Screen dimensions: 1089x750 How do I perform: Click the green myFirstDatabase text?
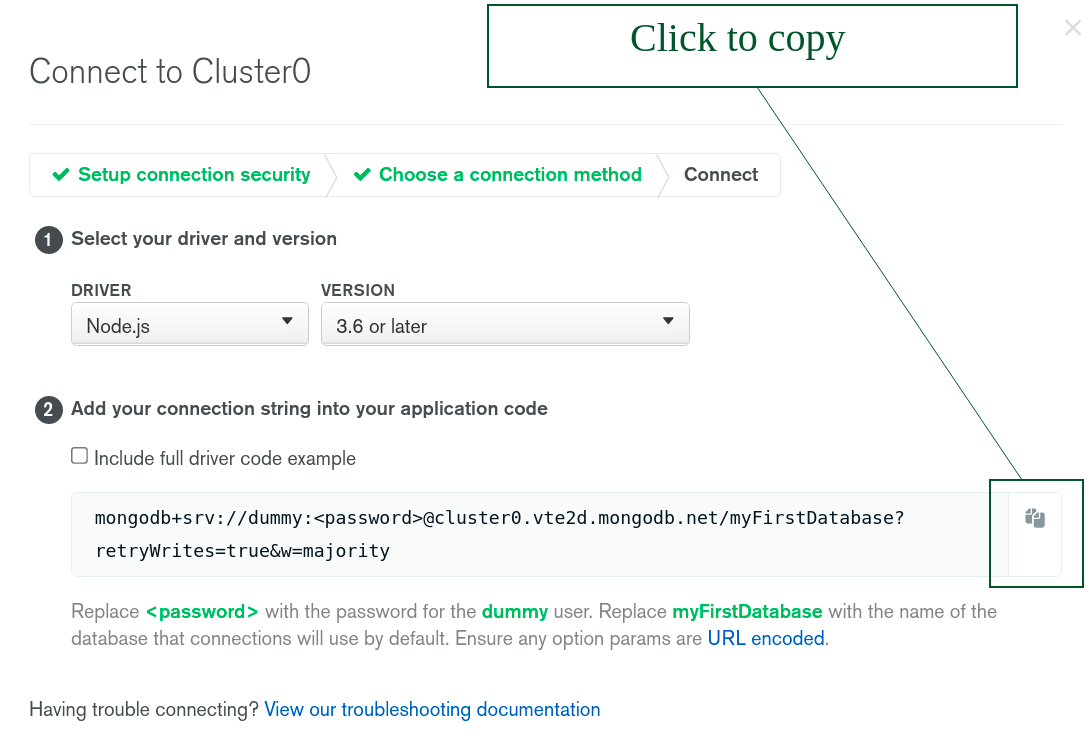[x=747, y=612]
